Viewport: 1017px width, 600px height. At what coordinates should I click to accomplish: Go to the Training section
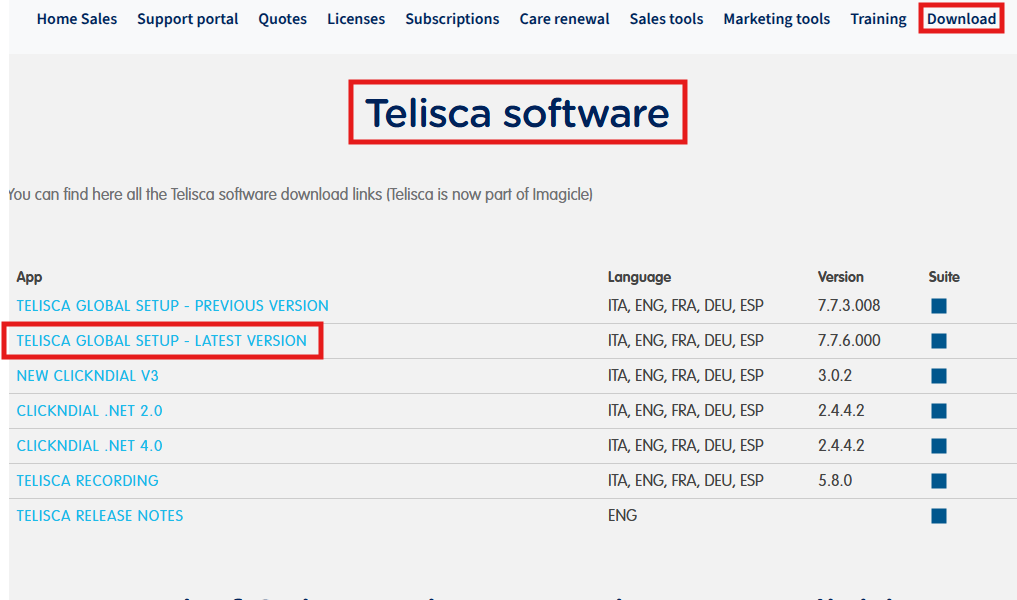[878, 19]
